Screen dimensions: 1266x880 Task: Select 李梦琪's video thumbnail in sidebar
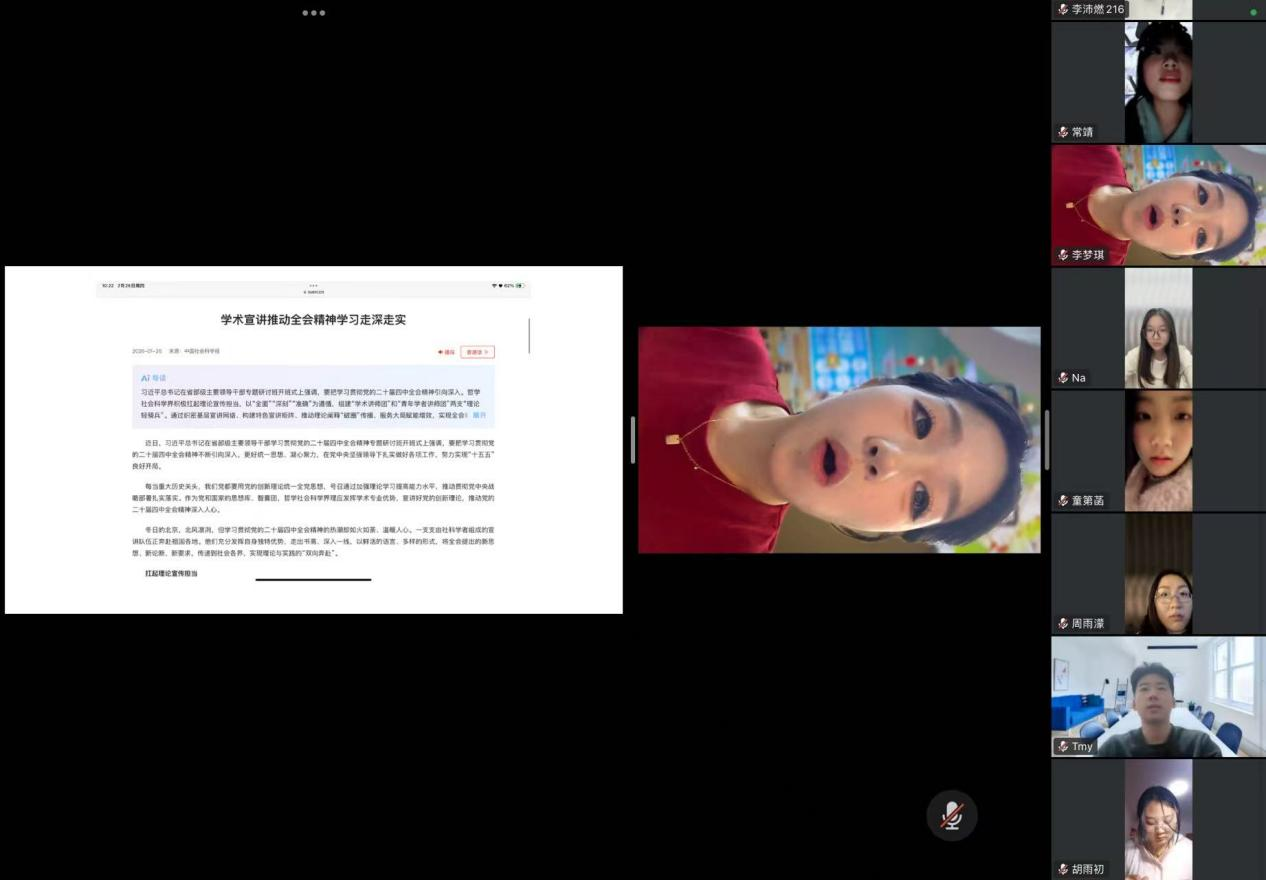click(x=1158, y=205)
